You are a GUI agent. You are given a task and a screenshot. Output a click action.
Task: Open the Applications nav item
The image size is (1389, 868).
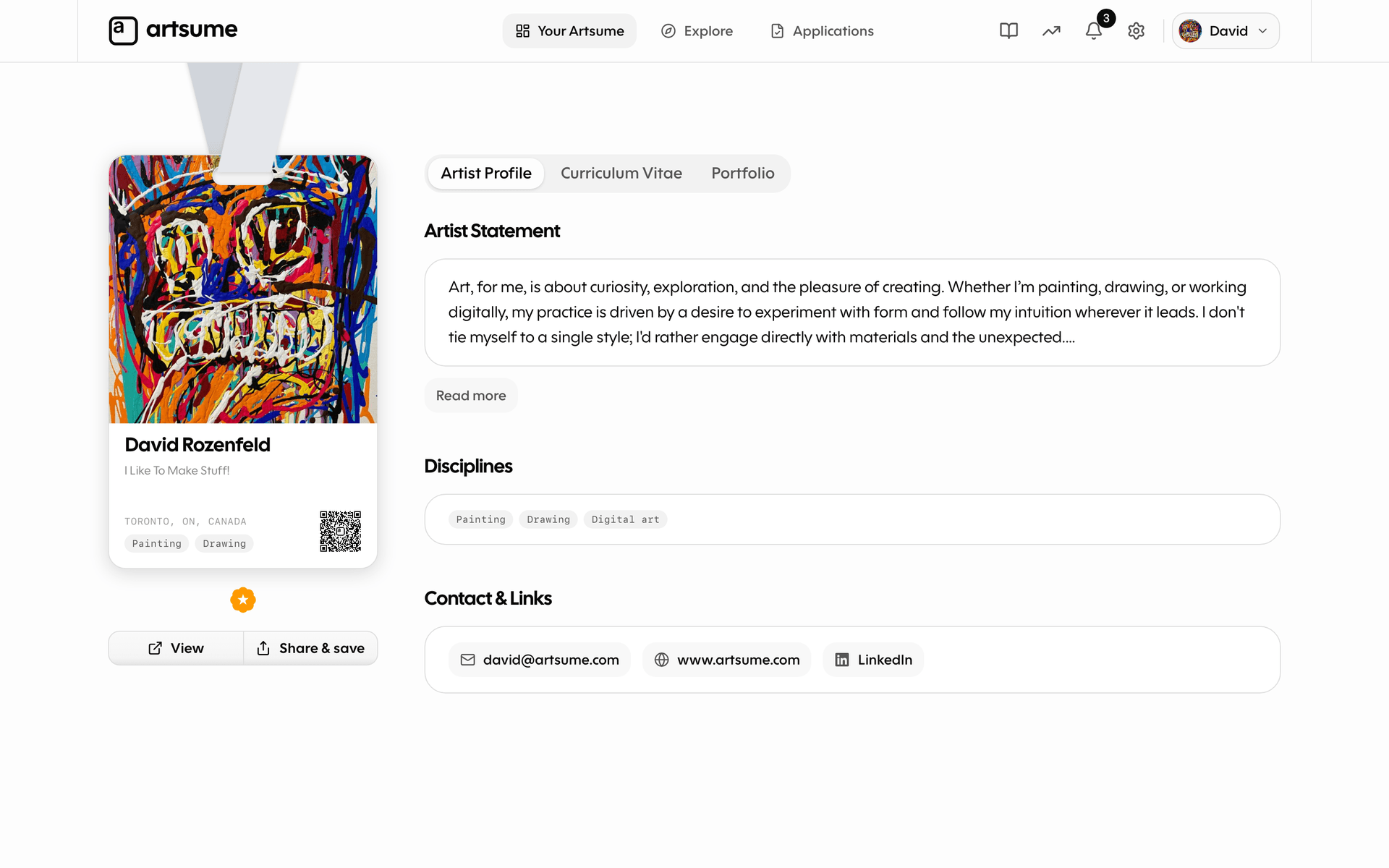pyautogui.click(x=822, y=31)
